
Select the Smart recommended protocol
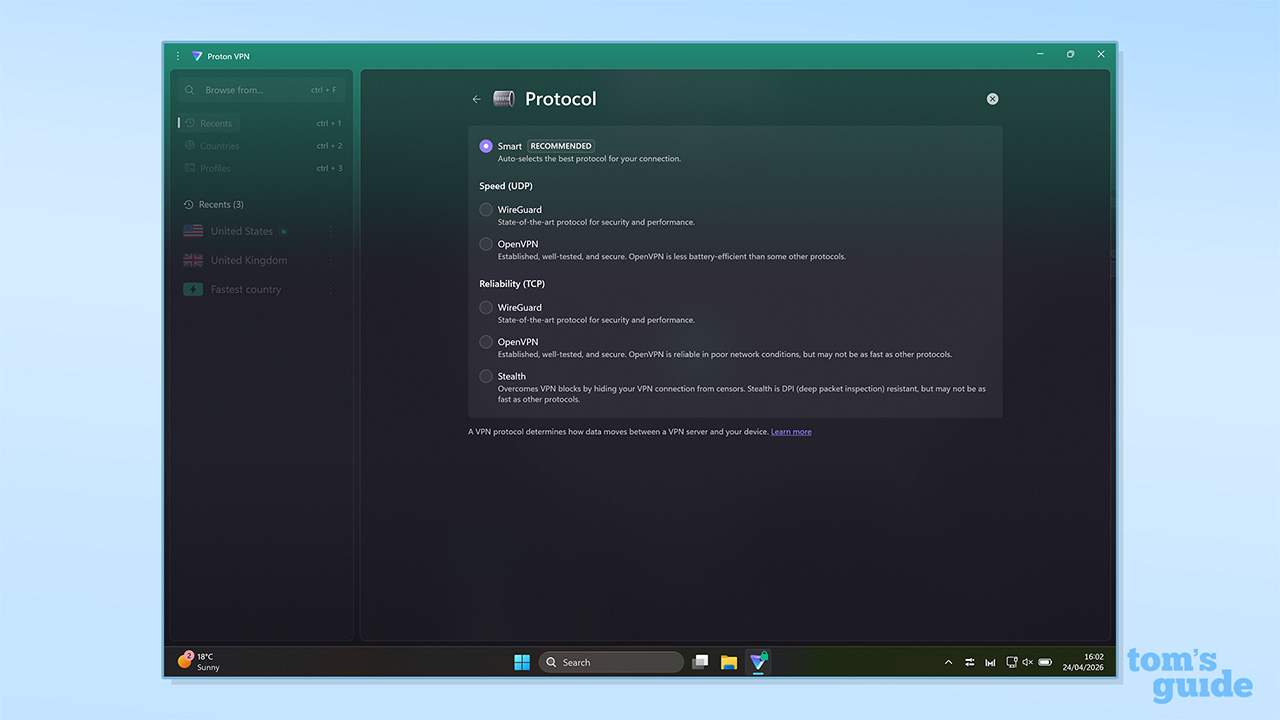[x=486, y=146]
